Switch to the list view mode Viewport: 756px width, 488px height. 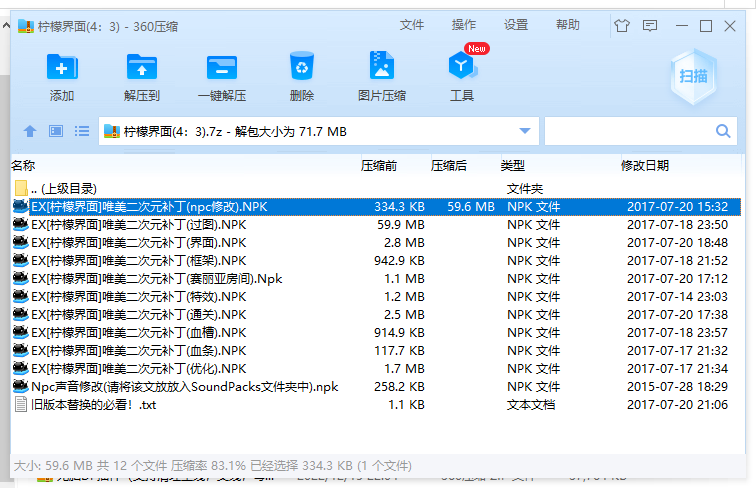point(82,131)
